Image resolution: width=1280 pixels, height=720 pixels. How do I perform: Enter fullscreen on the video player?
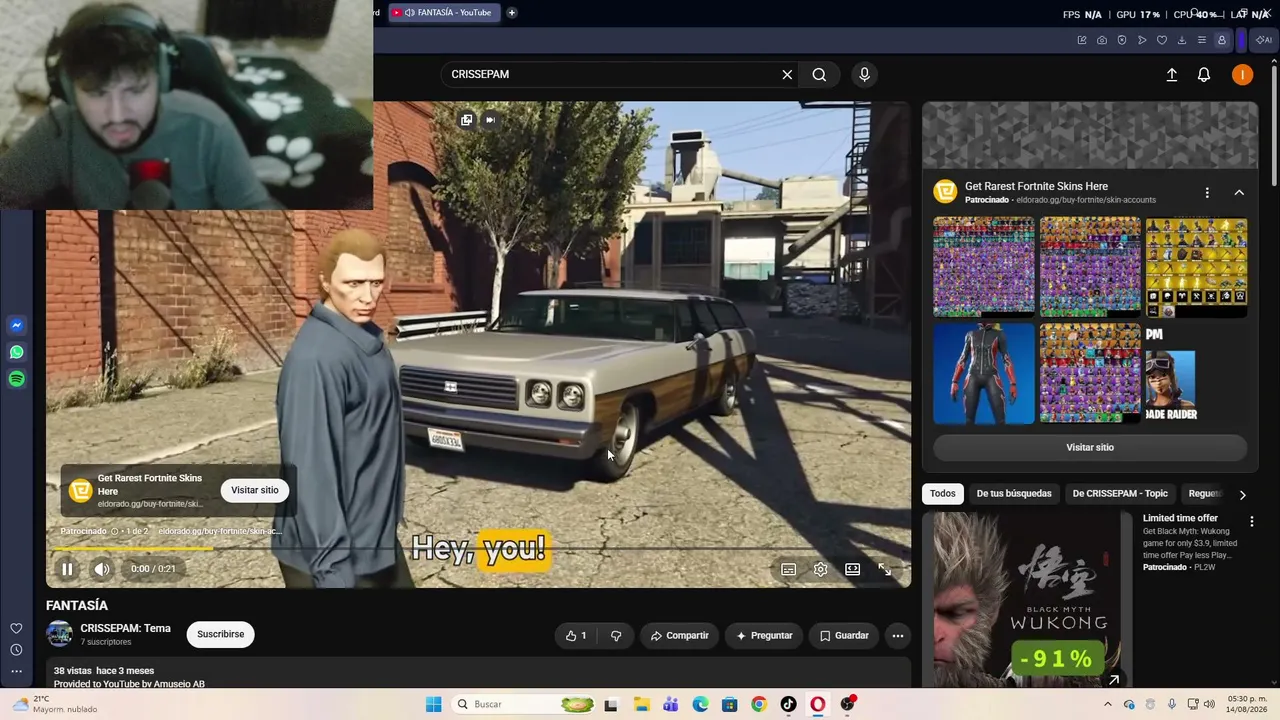[885, 569]
